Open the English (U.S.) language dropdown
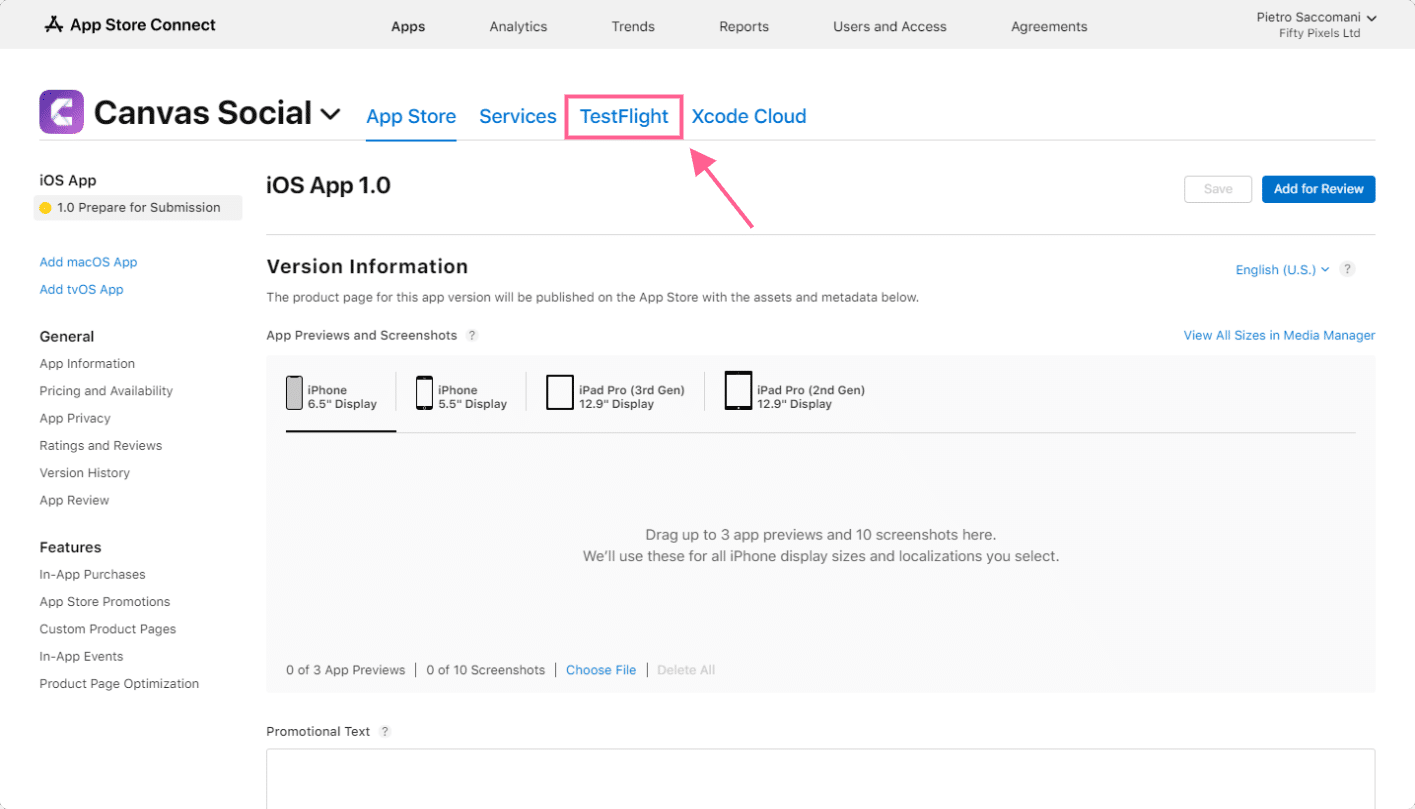This screenshot has width=1415, height=809. (x=1282, y=270)
